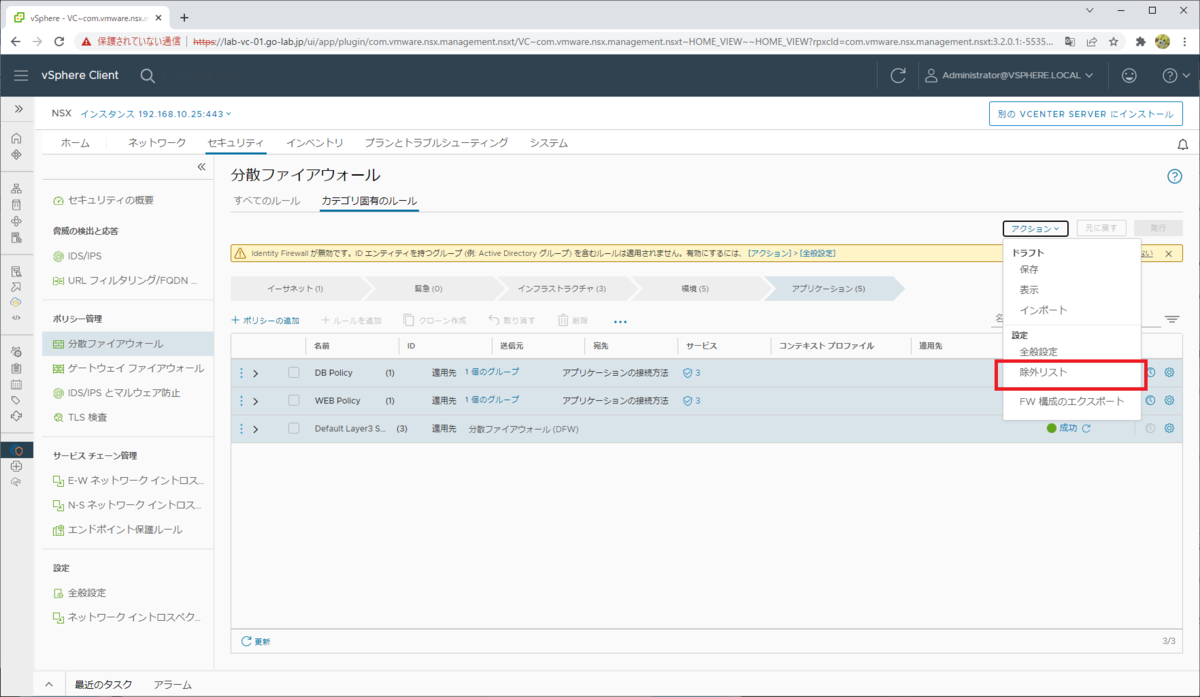This screenshot has width=1200, height=697.
Task: Tick the DB Policy checkbox
Action: click(294, 373)
